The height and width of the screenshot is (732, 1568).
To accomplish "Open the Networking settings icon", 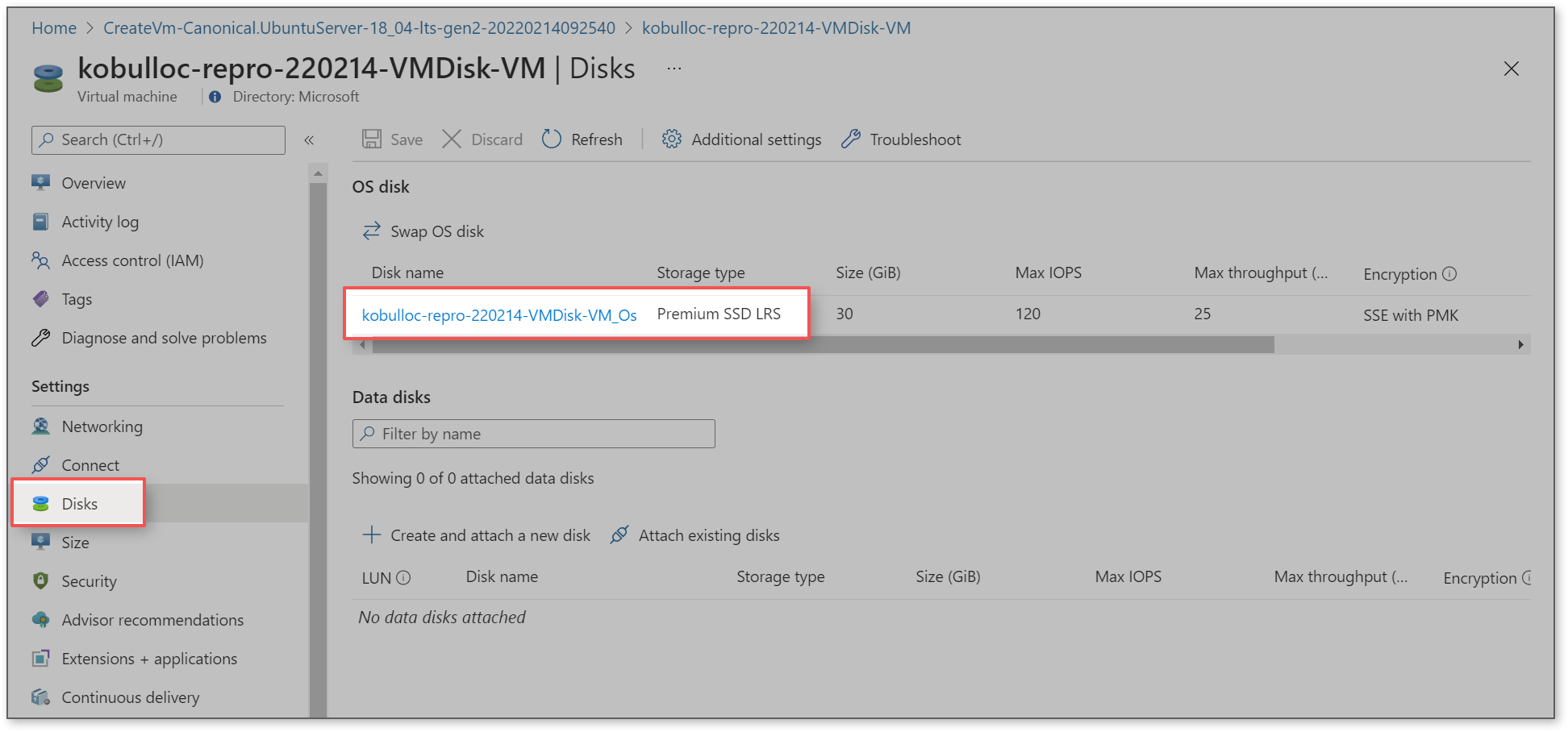I will (x=41, y=426).
